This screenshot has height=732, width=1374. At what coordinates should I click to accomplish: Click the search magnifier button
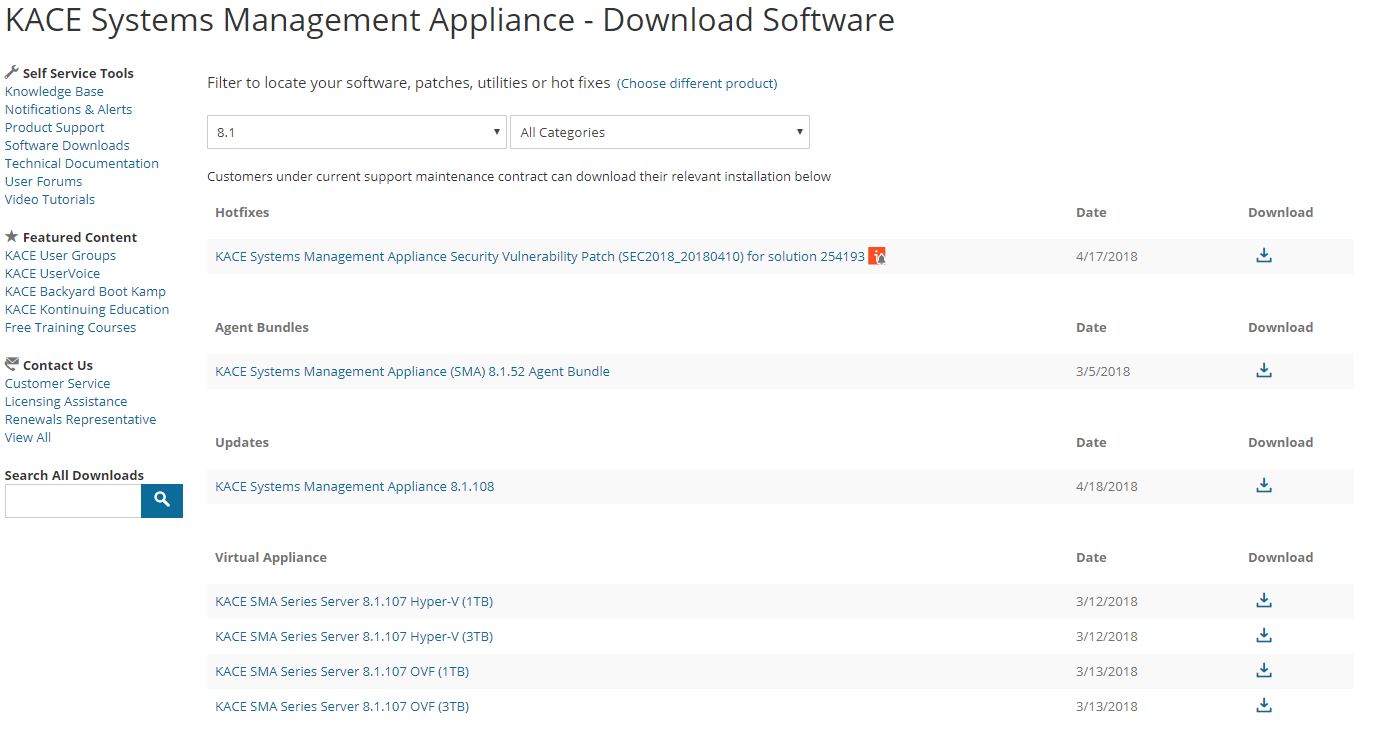click(162, 501)
